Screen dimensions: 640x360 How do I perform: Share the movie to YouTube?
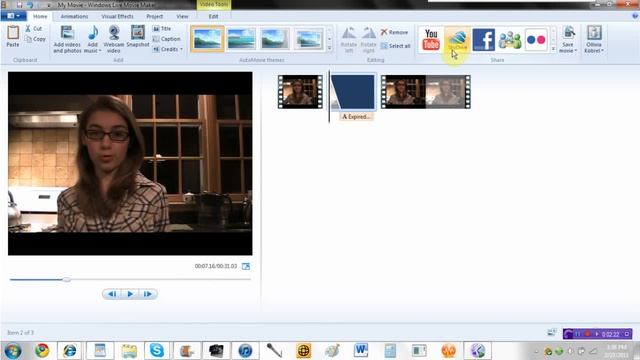(x=431, y=39)
